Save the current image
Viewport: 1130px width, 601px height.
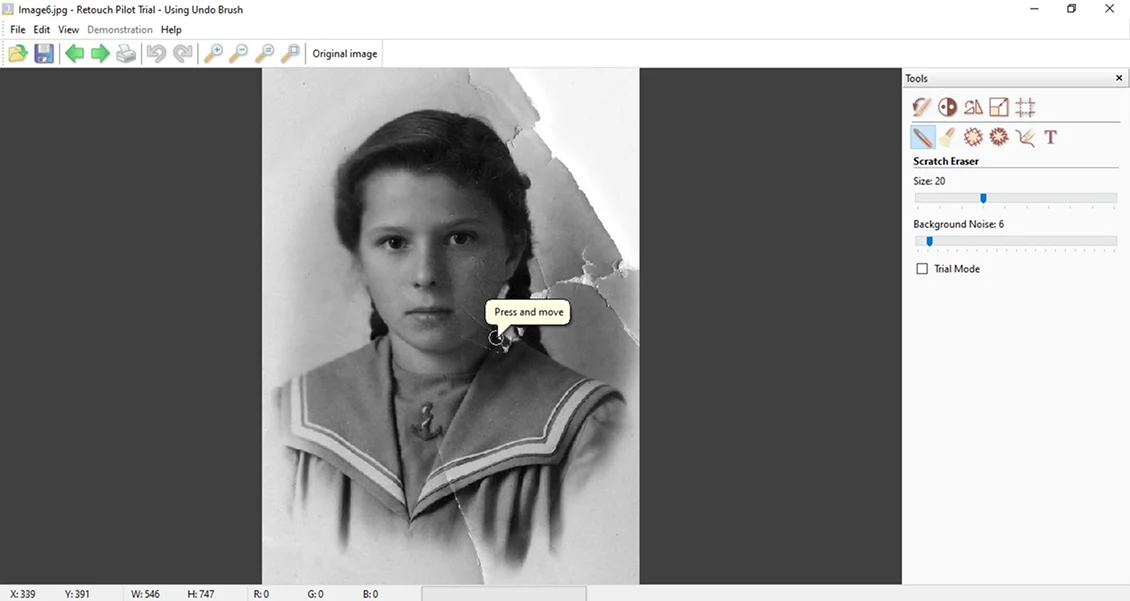coord(44,53)
